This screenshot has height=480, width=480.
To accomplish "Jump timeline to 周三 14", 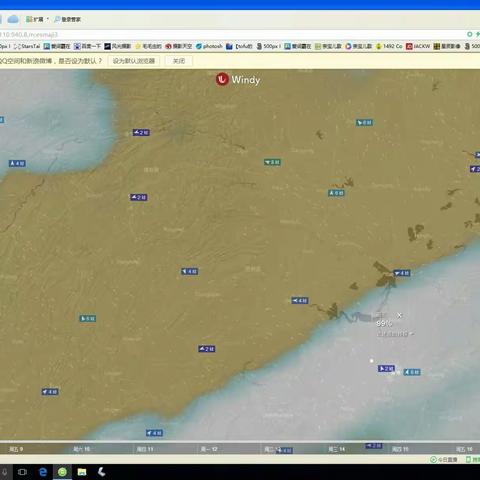I will click(337, 449).
